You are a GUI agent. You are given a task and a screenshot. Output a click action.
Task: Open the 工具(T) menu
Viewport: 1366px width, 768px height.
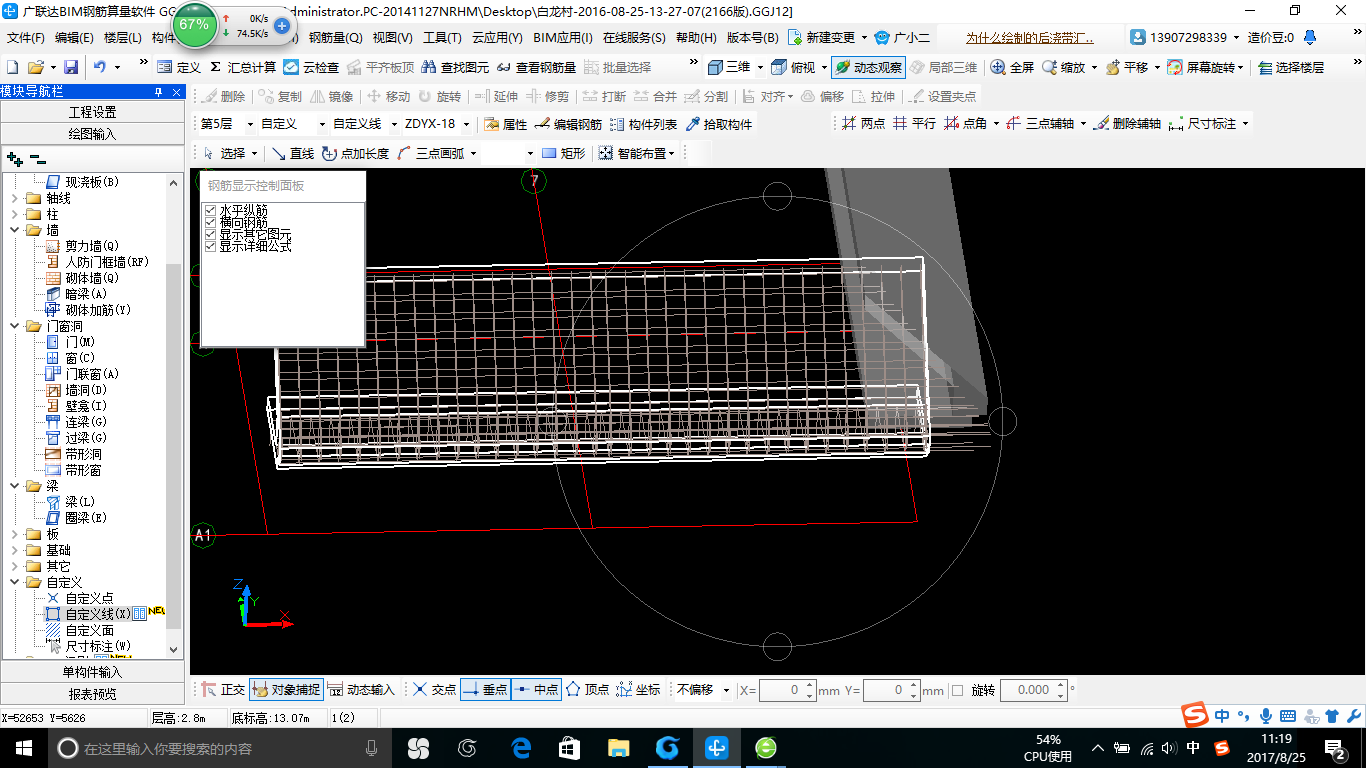point(442,38)
